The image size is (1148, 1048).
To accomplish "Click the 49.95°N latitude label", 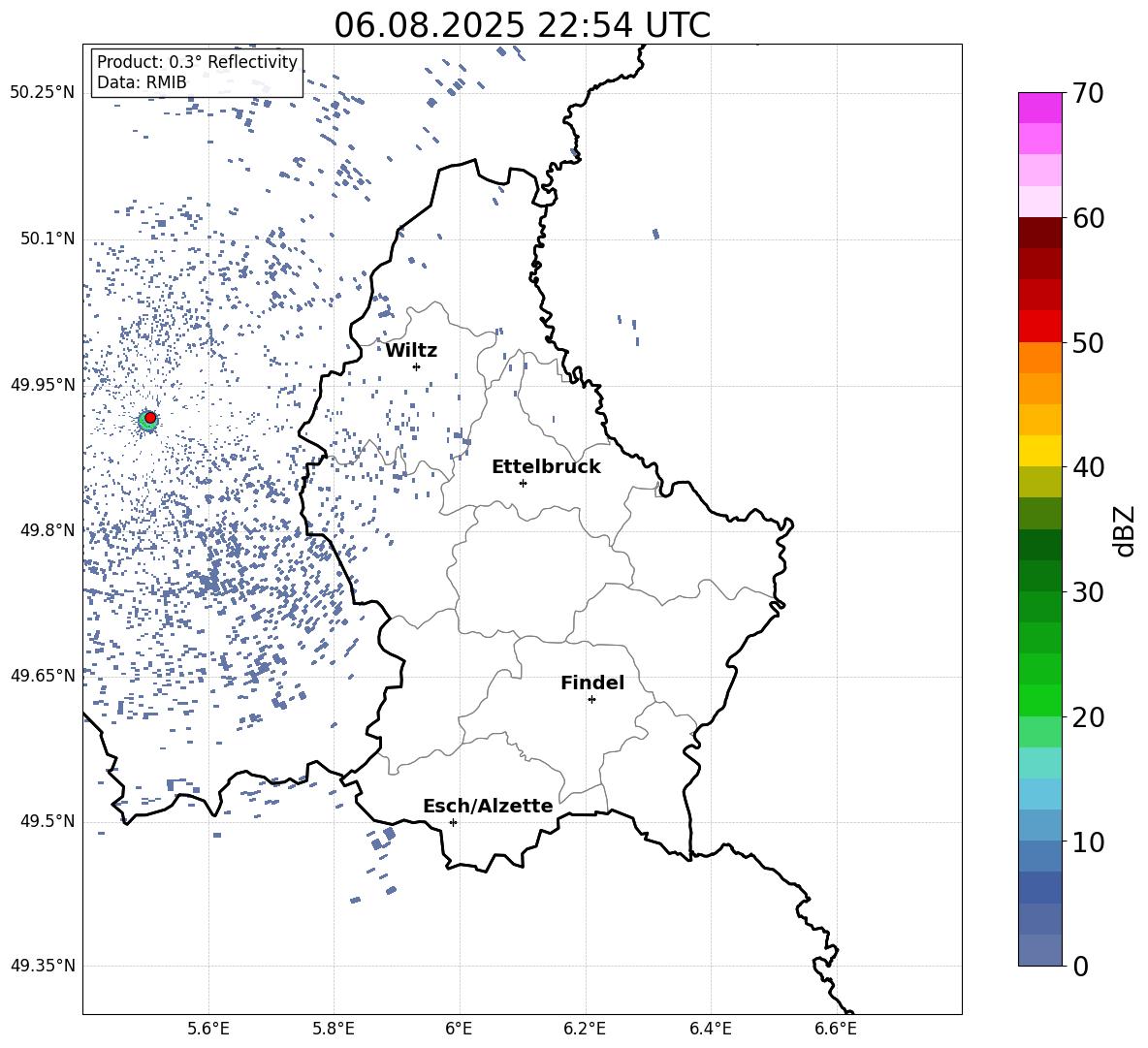I will [x=43, y=385].
